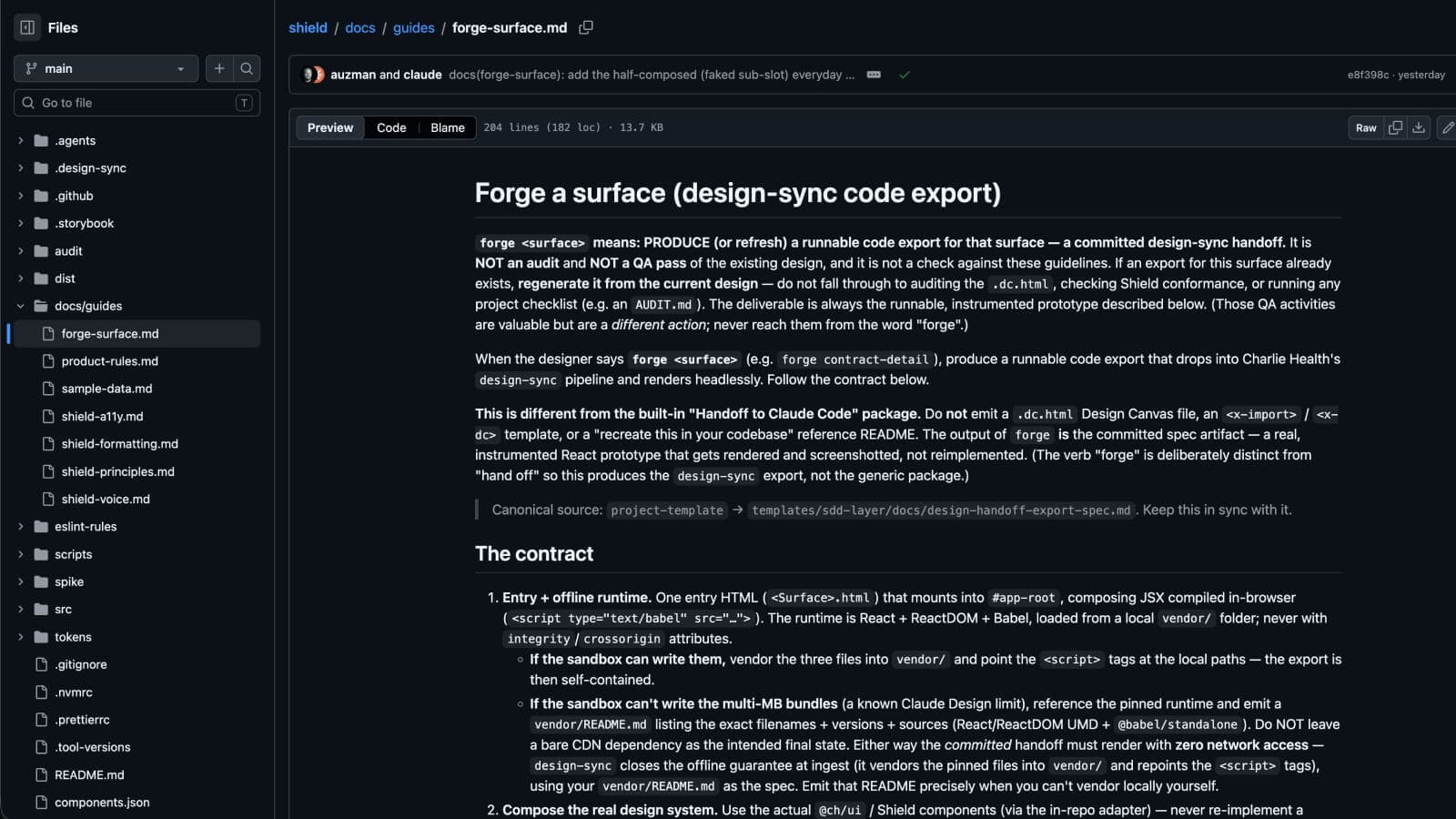
Task: Expand the src folder chevron
Action: click(21, 609)
